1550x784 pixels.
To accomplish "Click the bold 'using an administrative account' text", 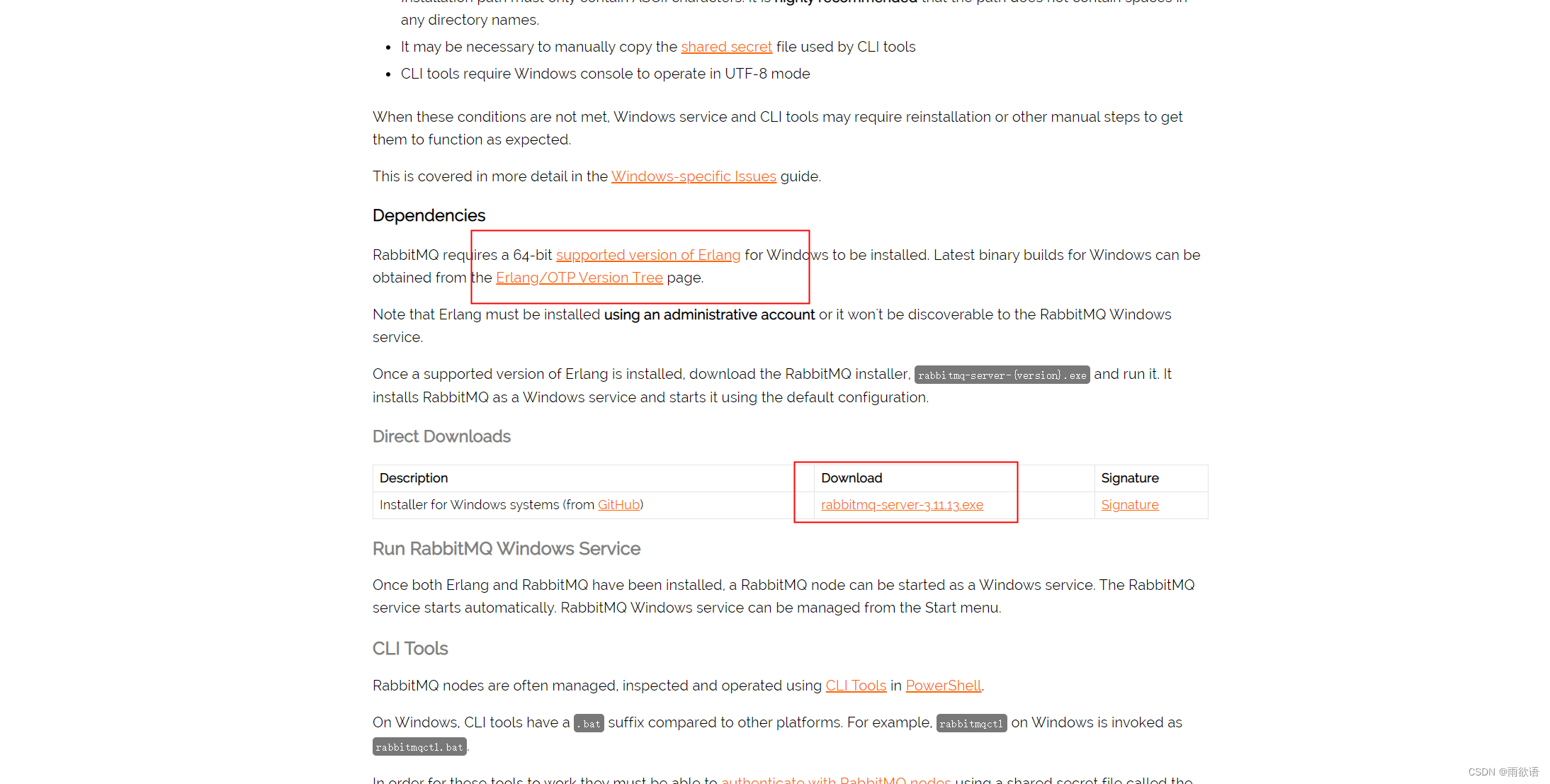I will tap(709, 314).
